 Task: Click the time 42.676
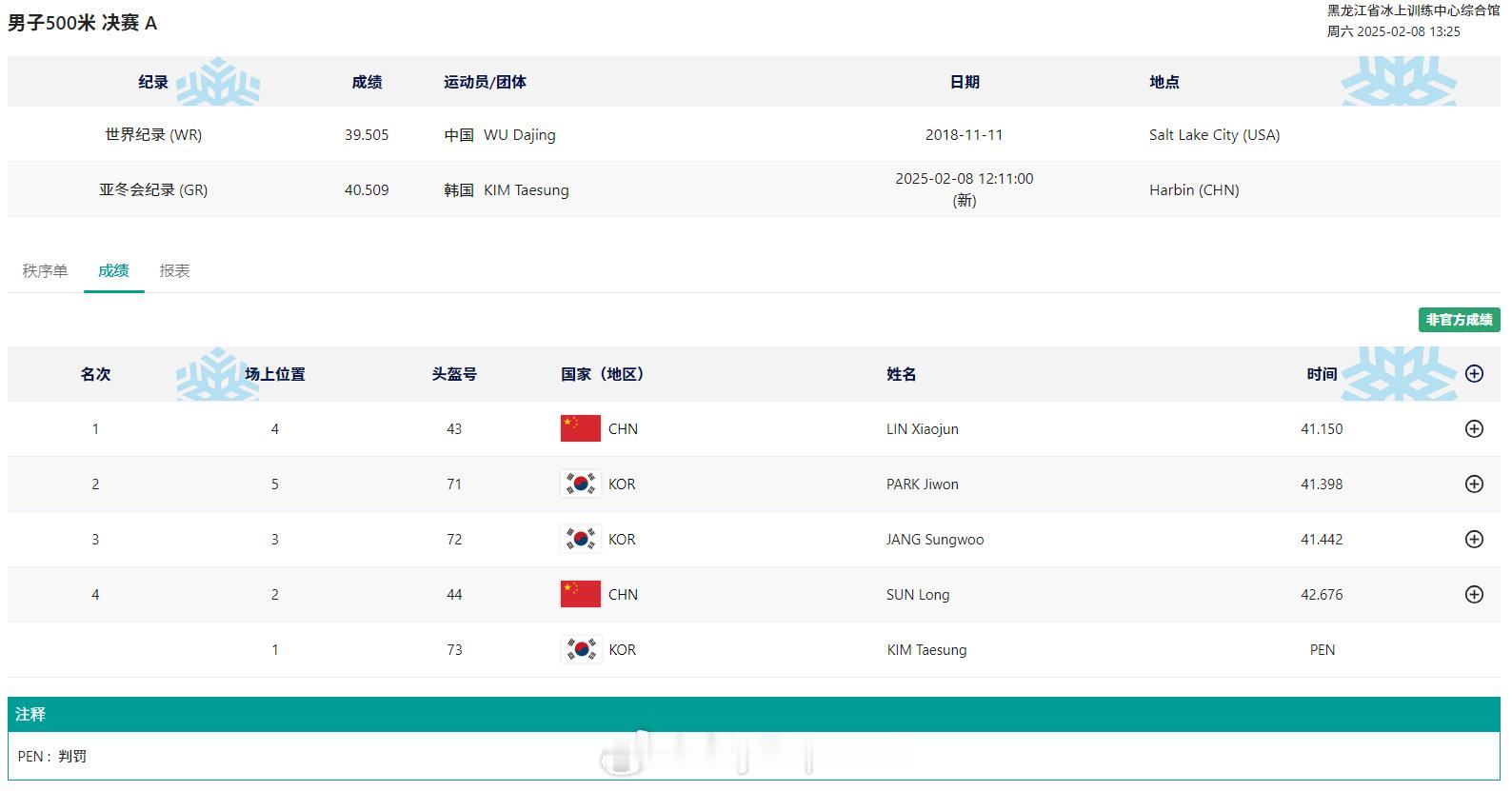1322,595
